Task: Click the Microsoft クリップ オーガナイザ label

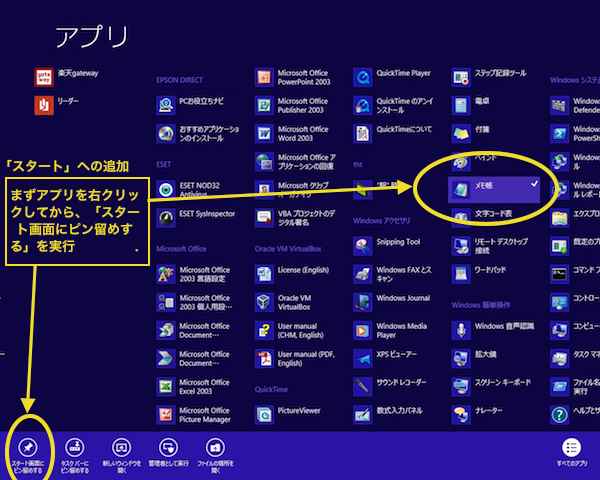Action: click(303, 190)
